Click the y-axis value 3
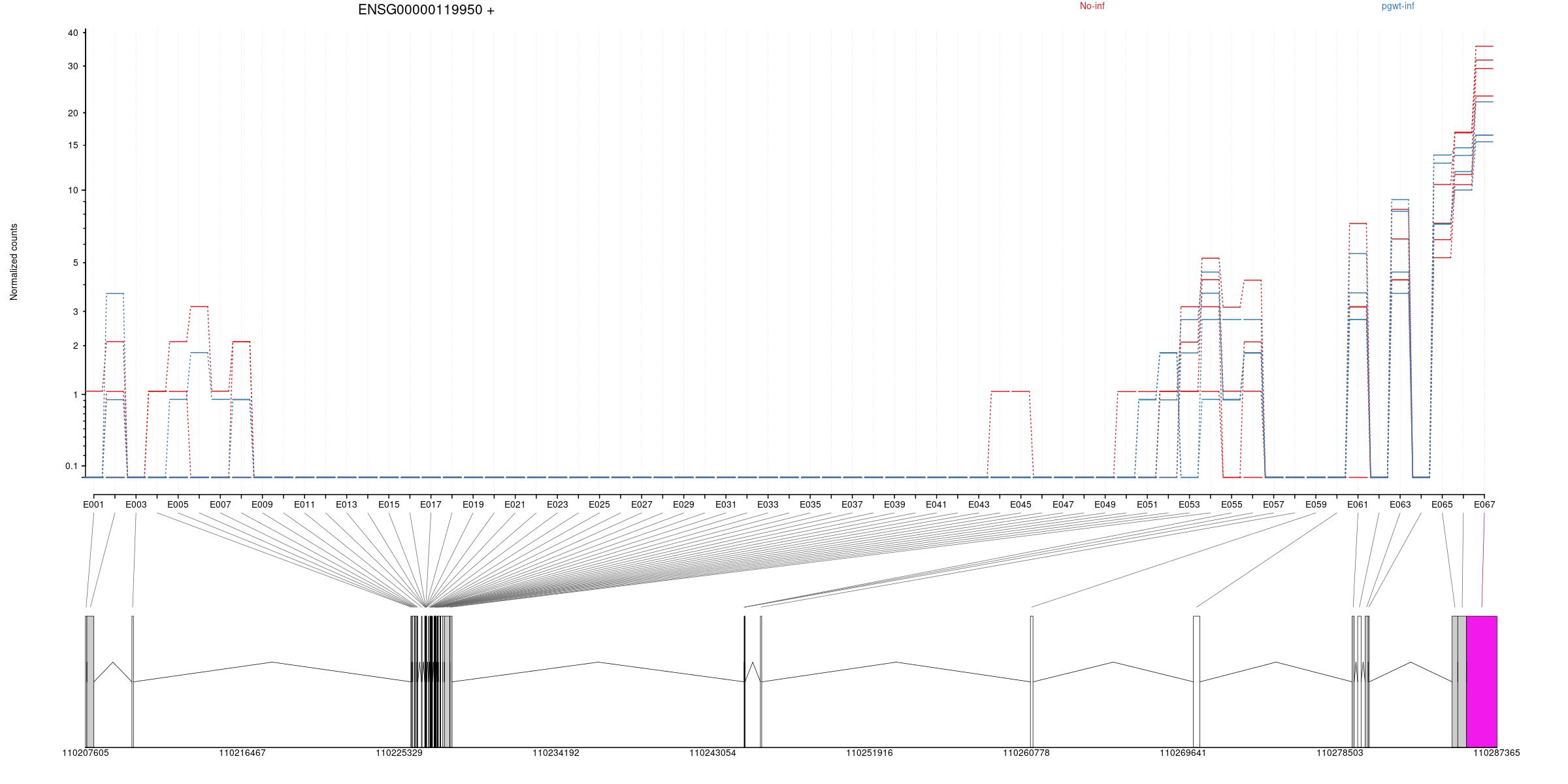1568x784 pixels. [75, 312]
